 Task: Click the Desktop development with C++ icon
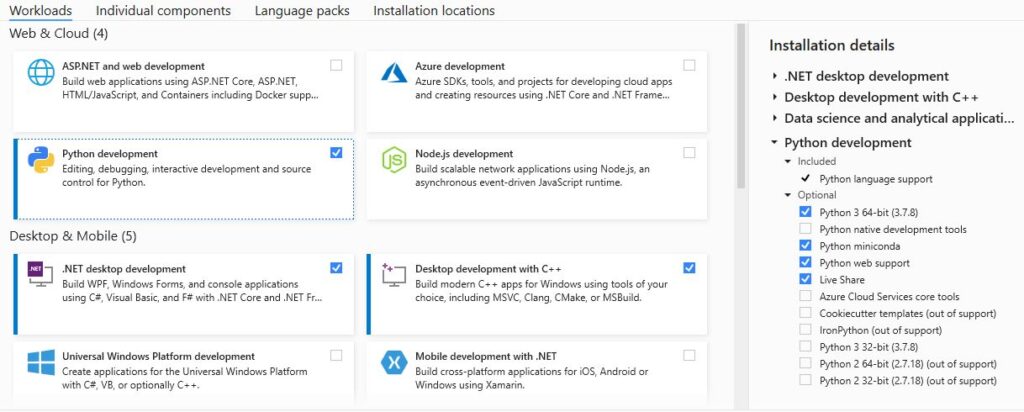(394, 275)
